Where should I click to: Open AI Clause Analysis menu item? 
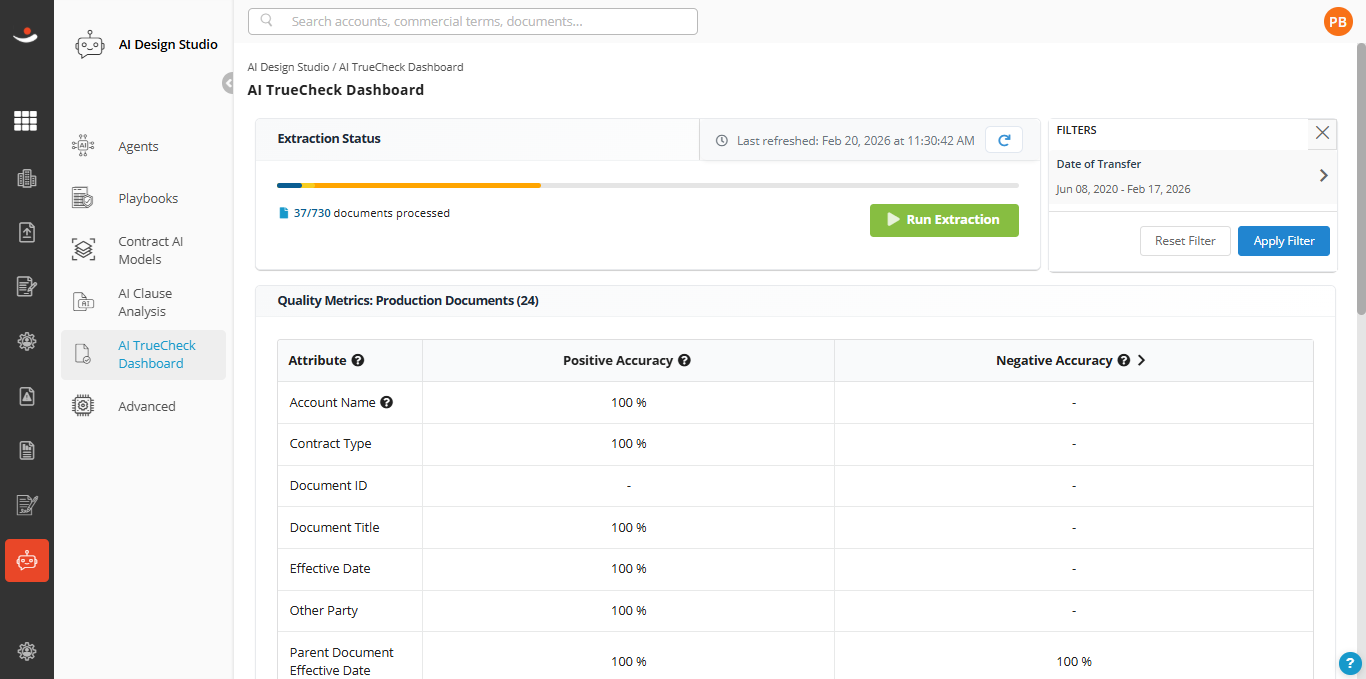point(143,302)
